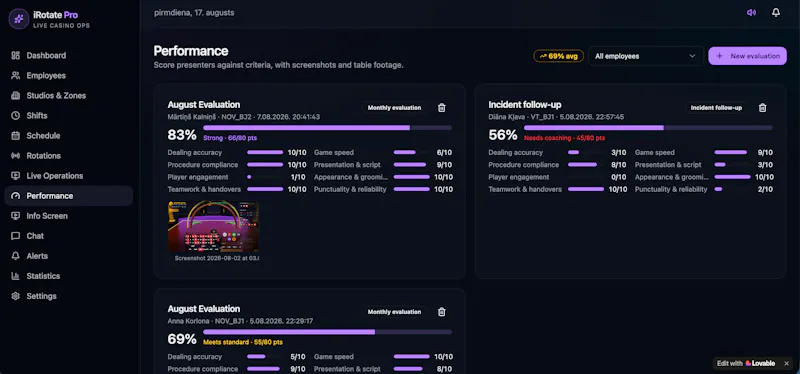The image size is (800, 374).
Task: Click the Performance gauge icon
Action: [x=16, y=196]
